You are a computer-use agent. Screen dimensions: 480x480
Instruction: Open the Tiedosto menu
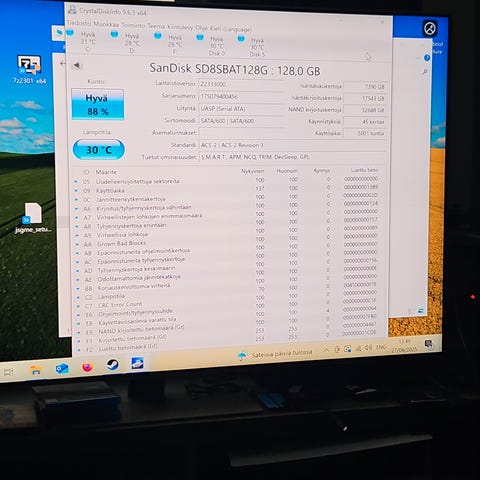pyautogui.click(x=79, y=23)
